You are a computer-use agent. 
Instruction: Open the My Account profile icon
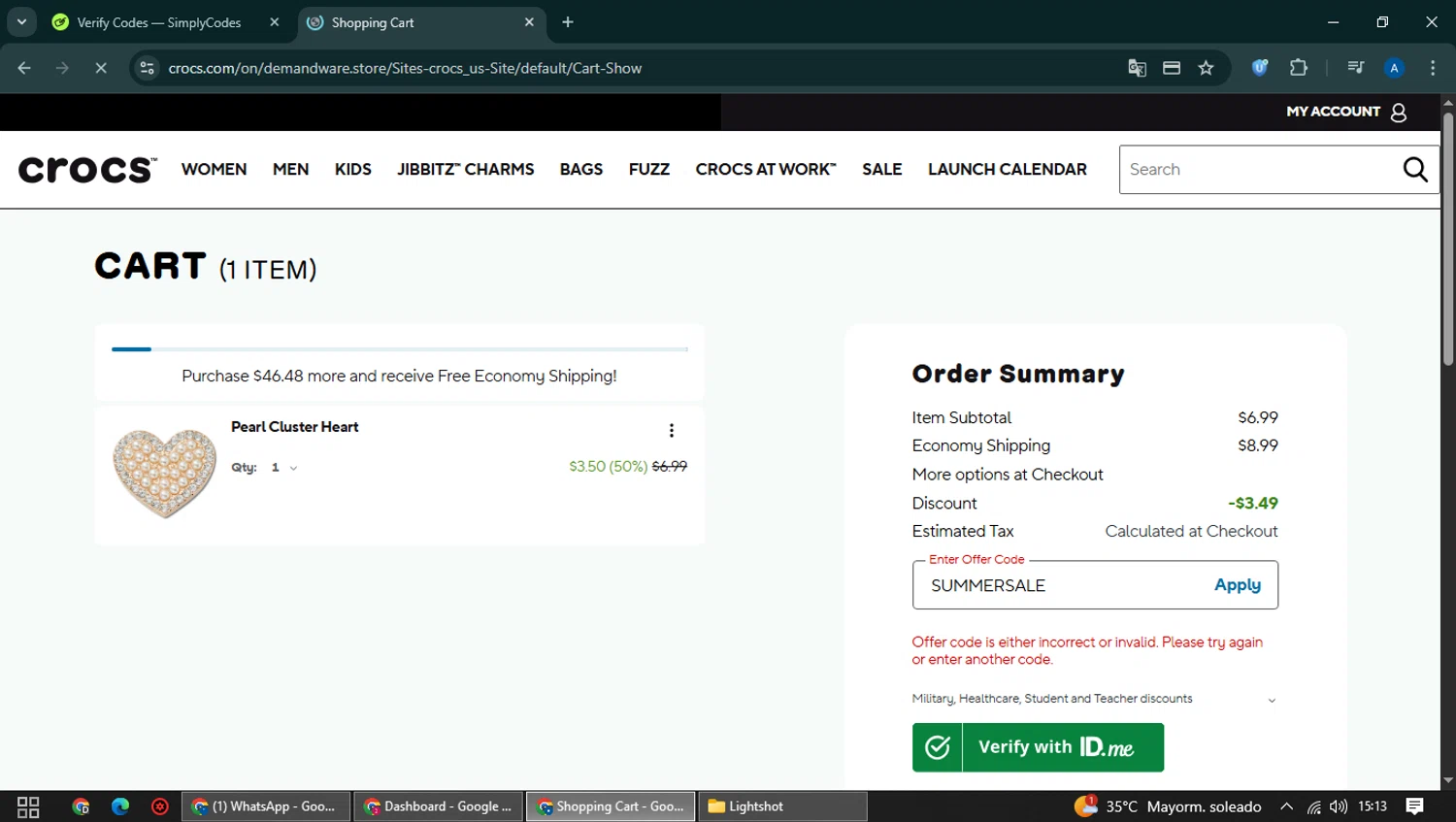point(1399,113)
